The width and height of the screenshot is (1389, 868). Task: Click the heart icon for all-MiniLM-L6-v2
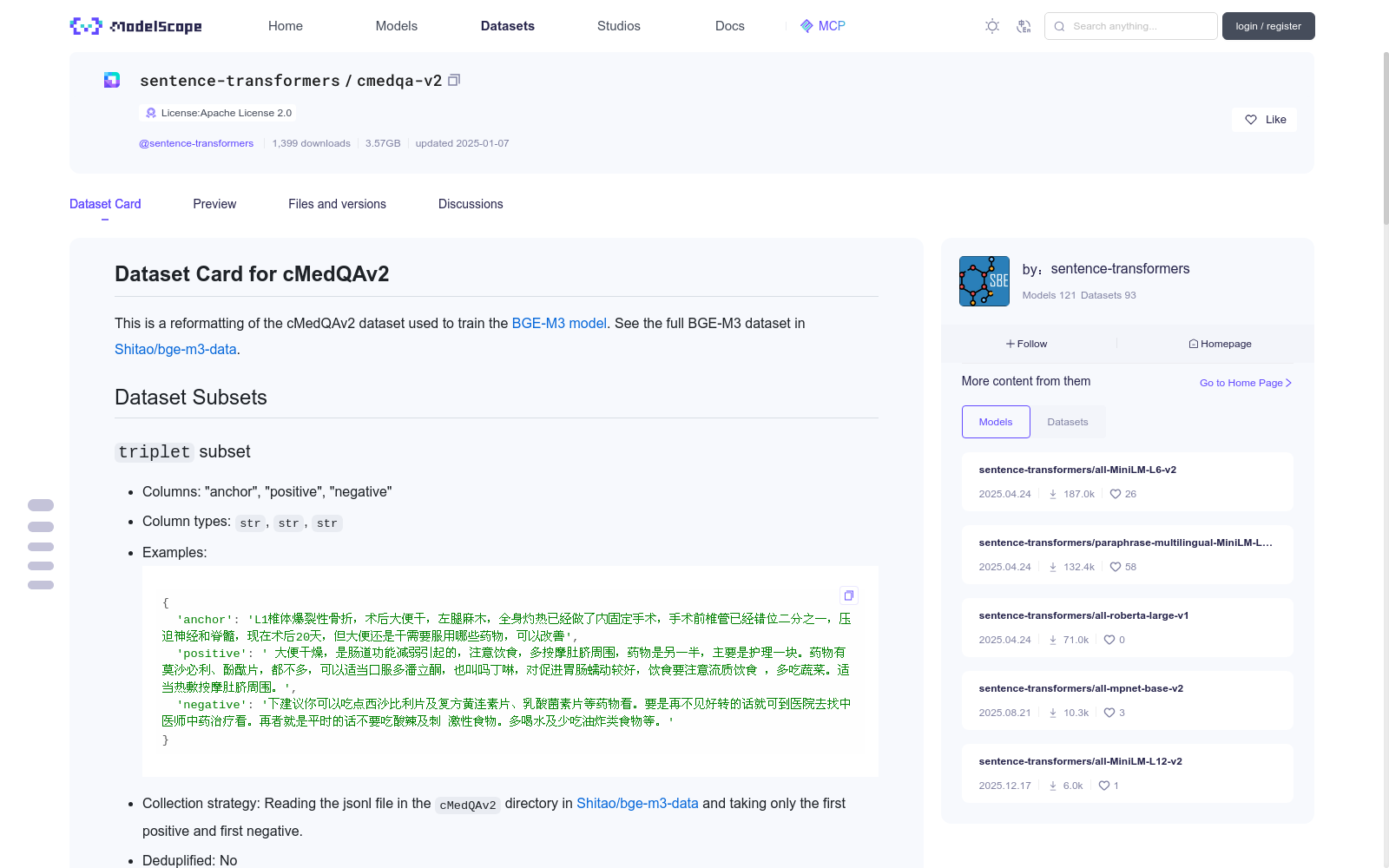pyautogui.click(x=1116, y=494)
